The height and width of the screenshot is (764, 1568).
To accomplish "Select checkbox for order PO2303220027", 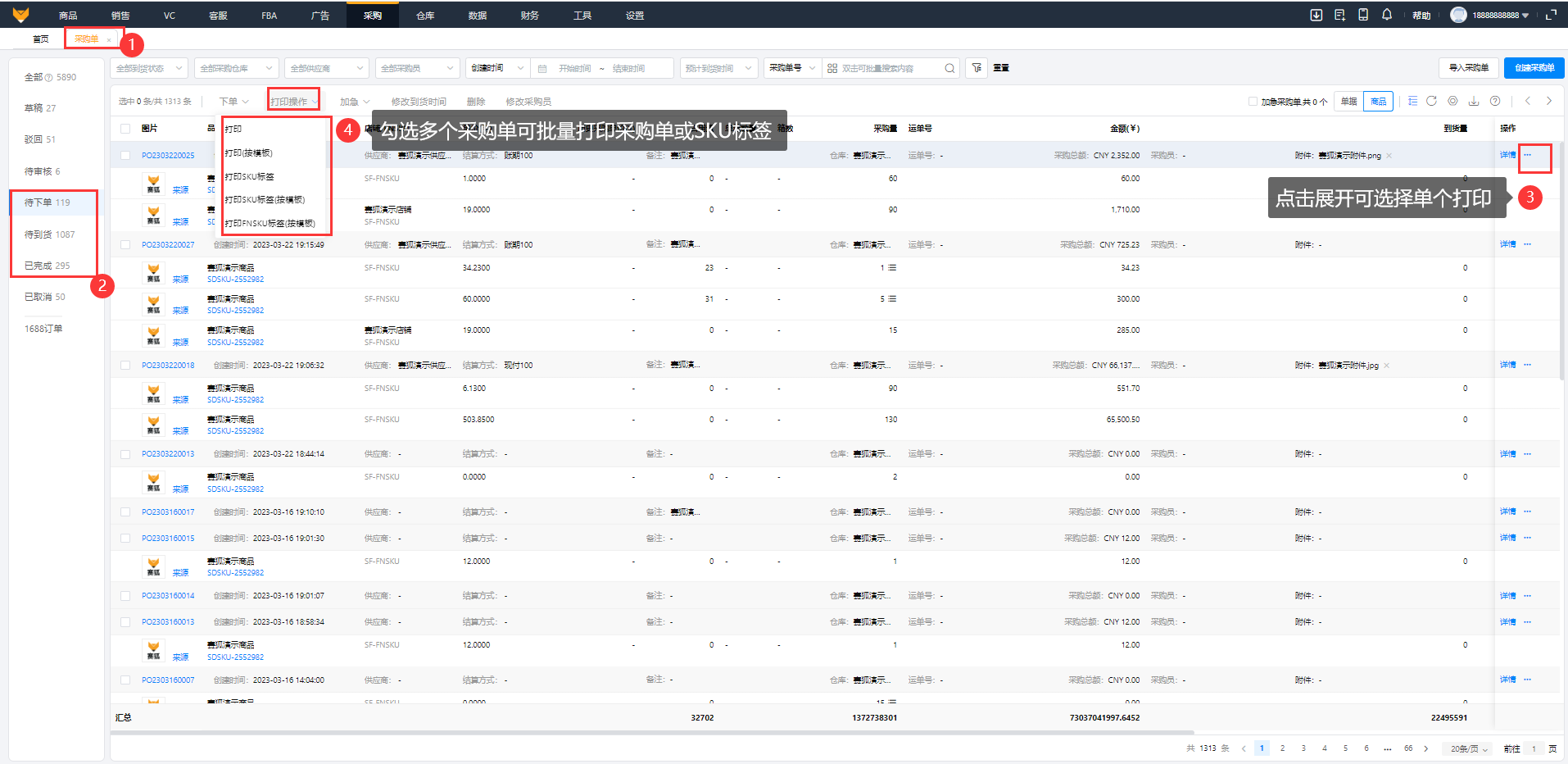I will click(125, 244).
